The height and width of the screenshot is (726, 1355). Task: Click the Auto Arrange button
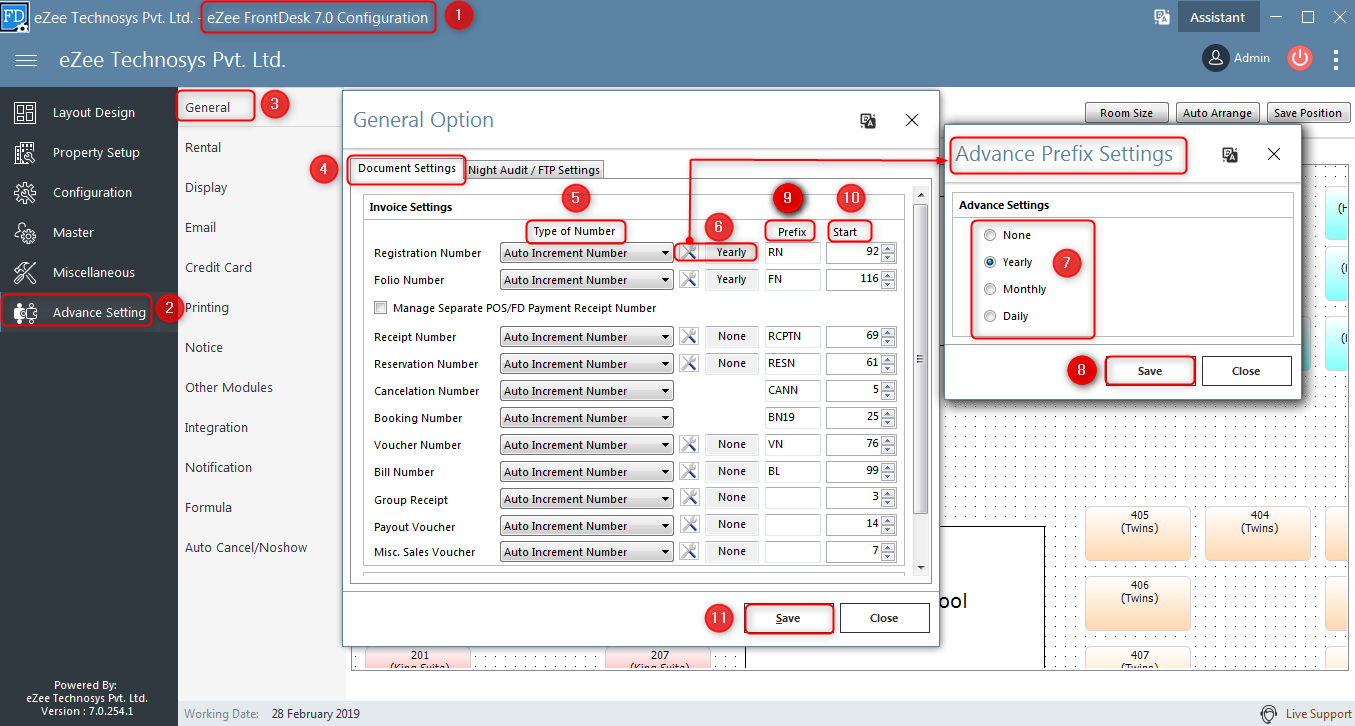point(1218,113)
